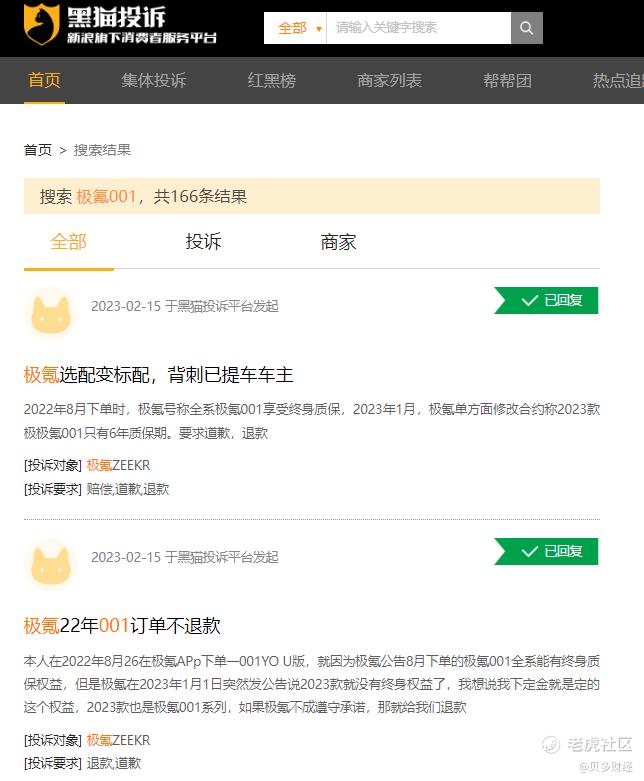Open complaint 极氪22年001订单不退款
644x781 pixels.
pyautogui.click(x=122, y=626)
